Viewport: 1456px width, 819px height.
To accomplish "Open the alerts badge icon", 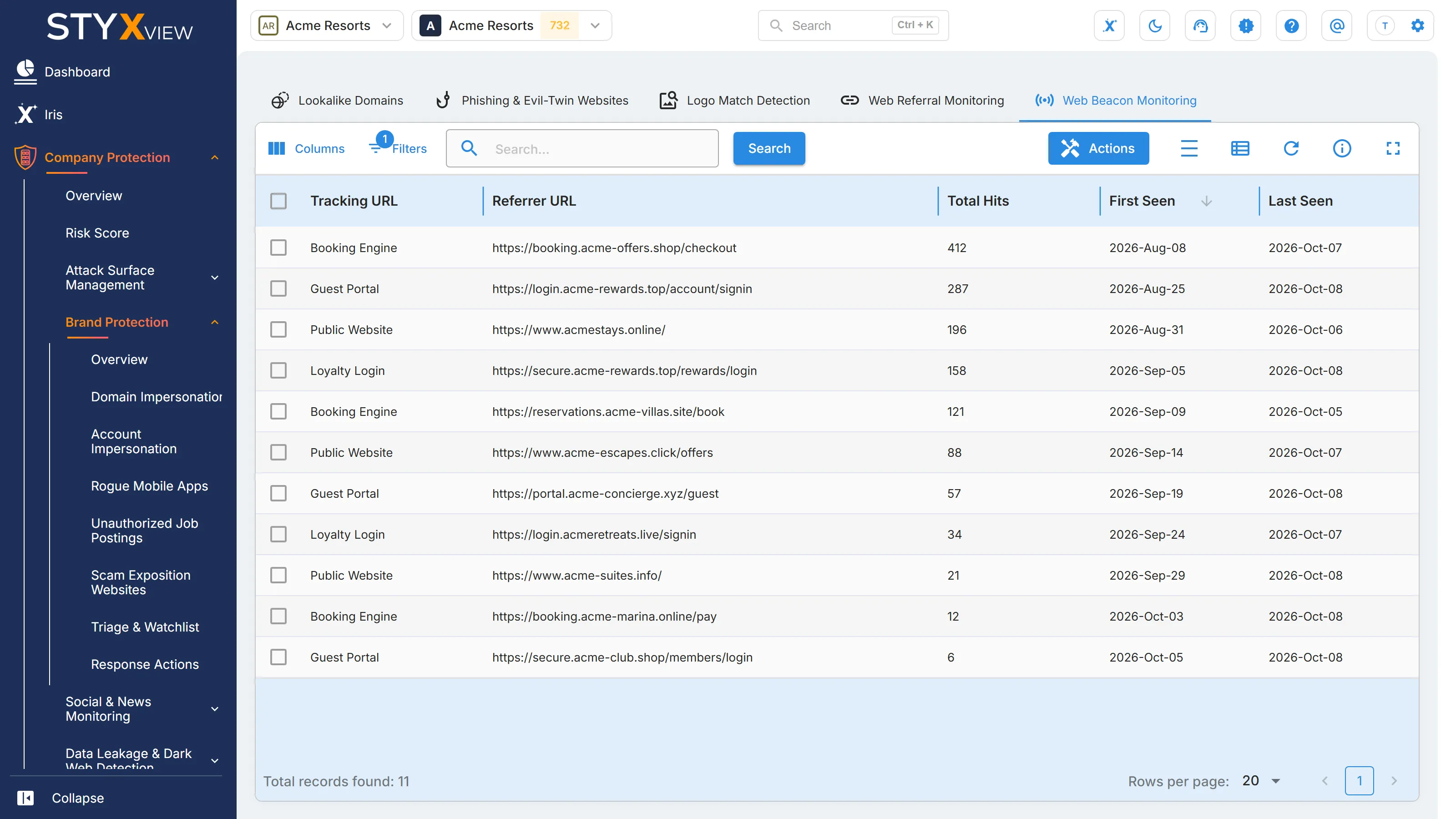I will click(1246, 25).
